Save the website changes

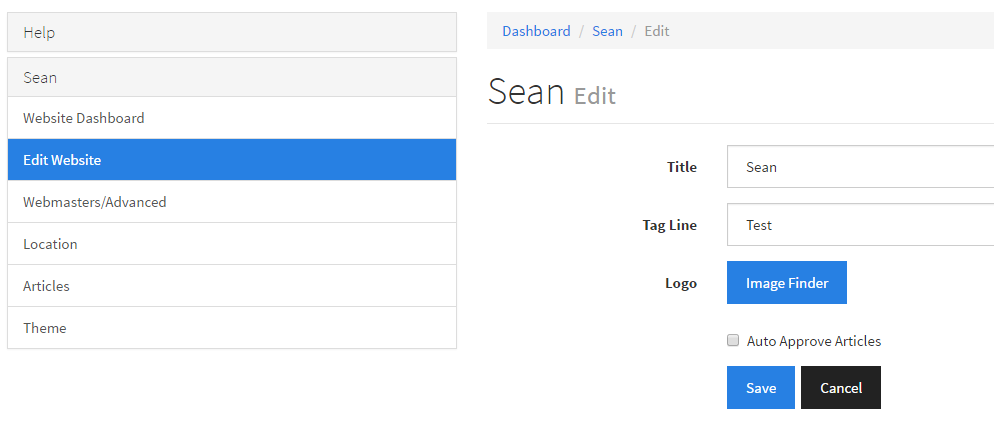click(761, 387)
